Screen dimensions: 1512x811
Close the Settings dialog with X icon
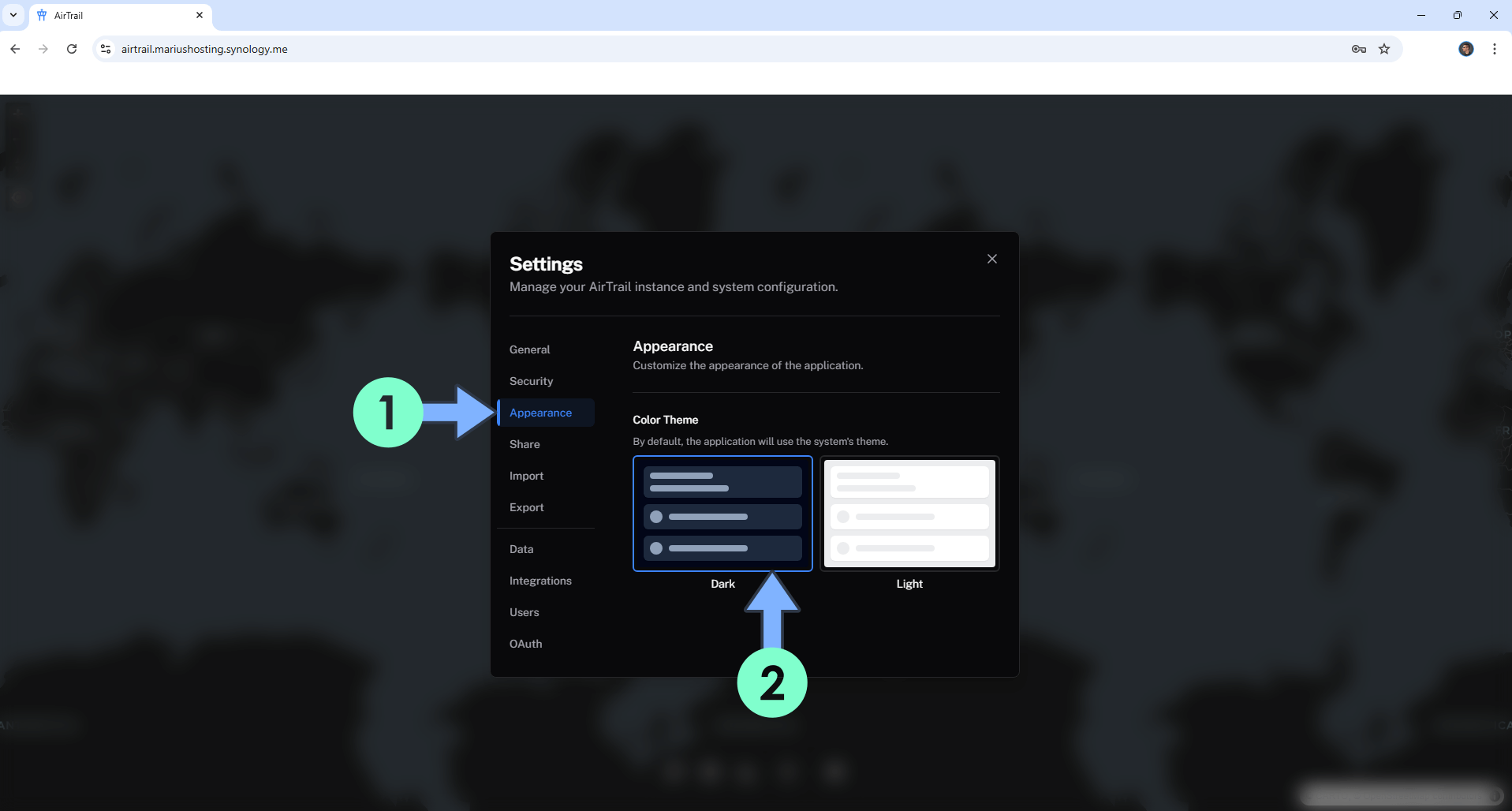[x=991, y=259]
